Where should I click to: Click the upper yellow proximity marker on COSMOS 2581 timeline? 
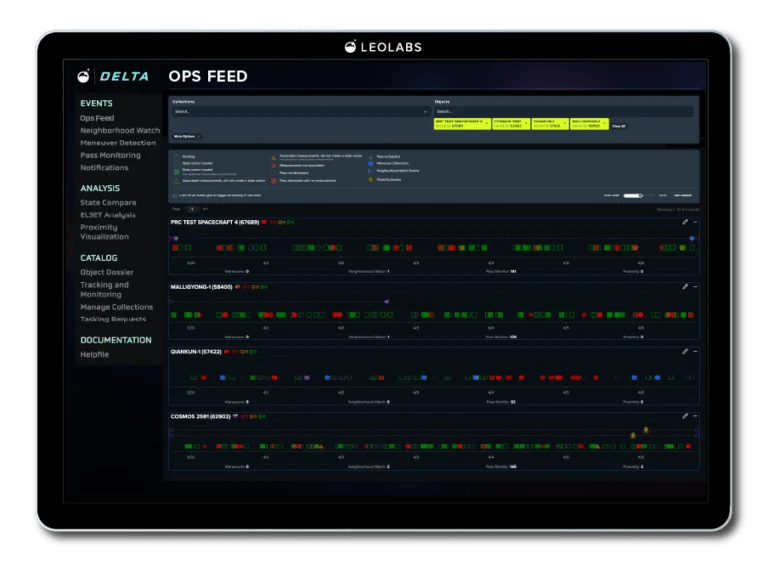point(646,430)
